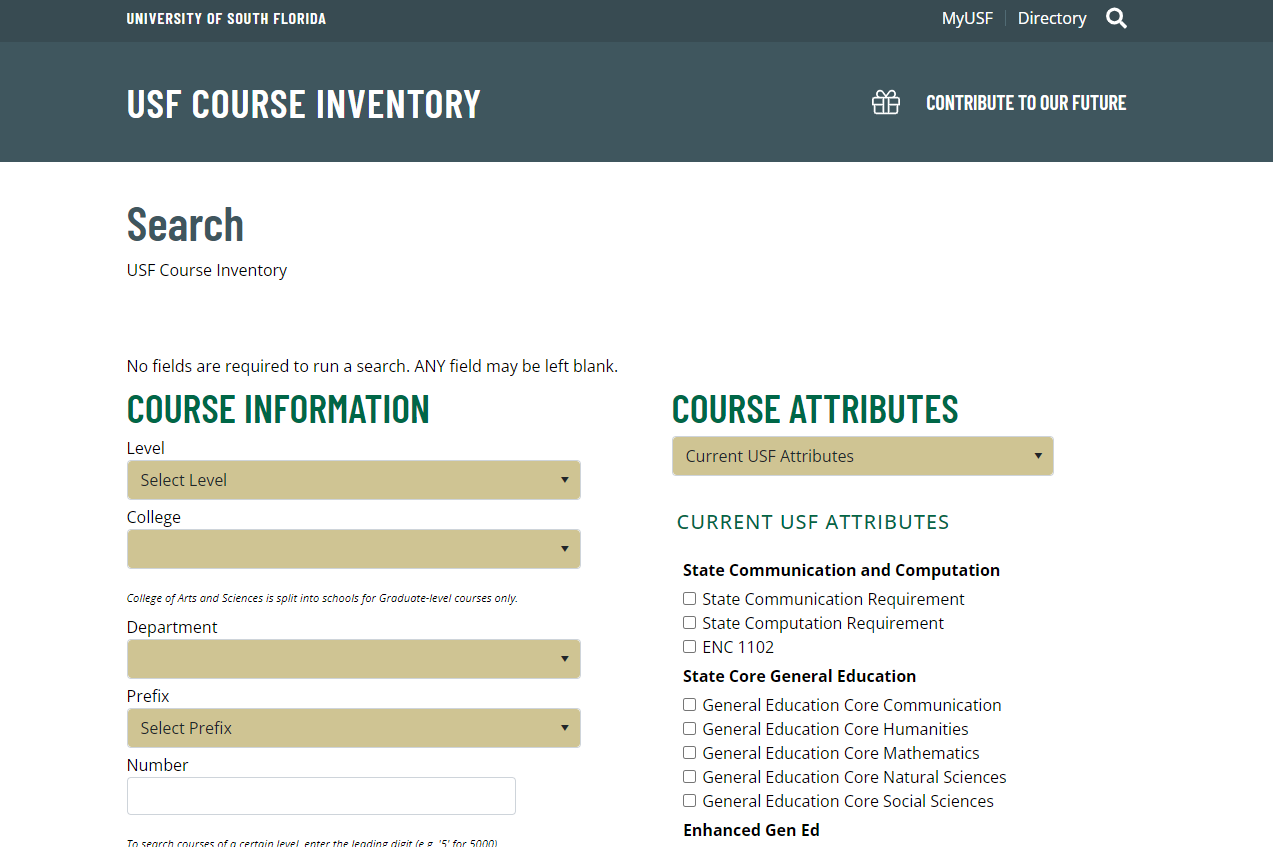Click Contribute To Our Future link
This screenshot has width=1273, height=847.
tap(1026, 103)
